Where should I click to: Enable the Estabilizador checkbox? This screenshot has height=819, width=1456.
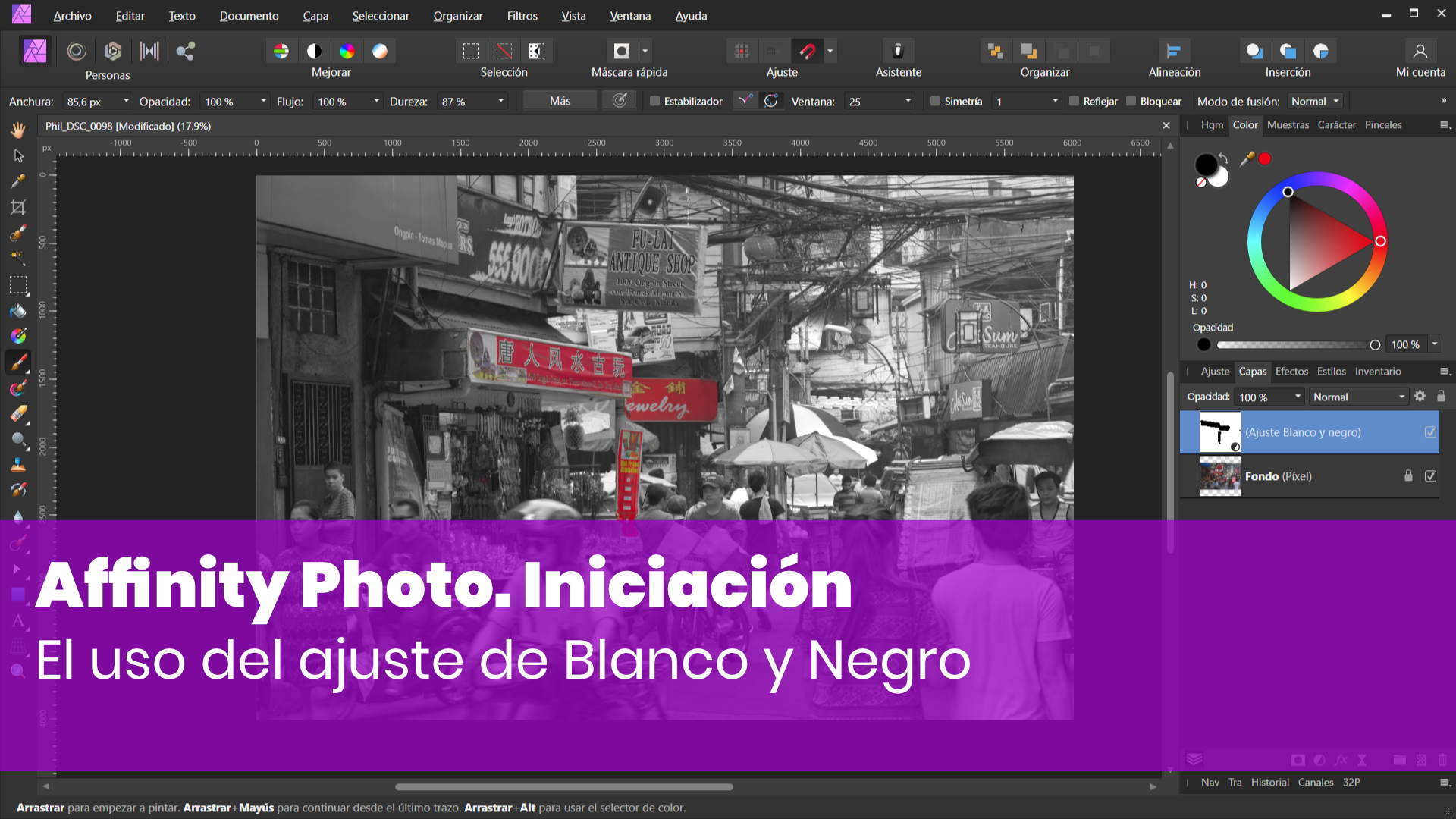point(654,101)
